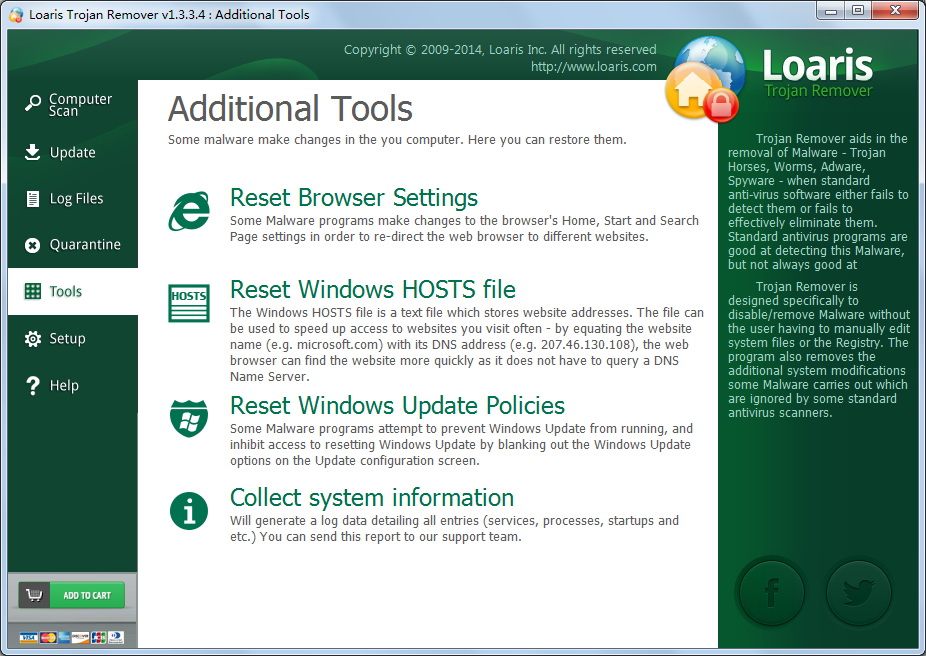926x656 pixels.
Task: Click the HOSTS file icon
Action: tap(189, 303)
